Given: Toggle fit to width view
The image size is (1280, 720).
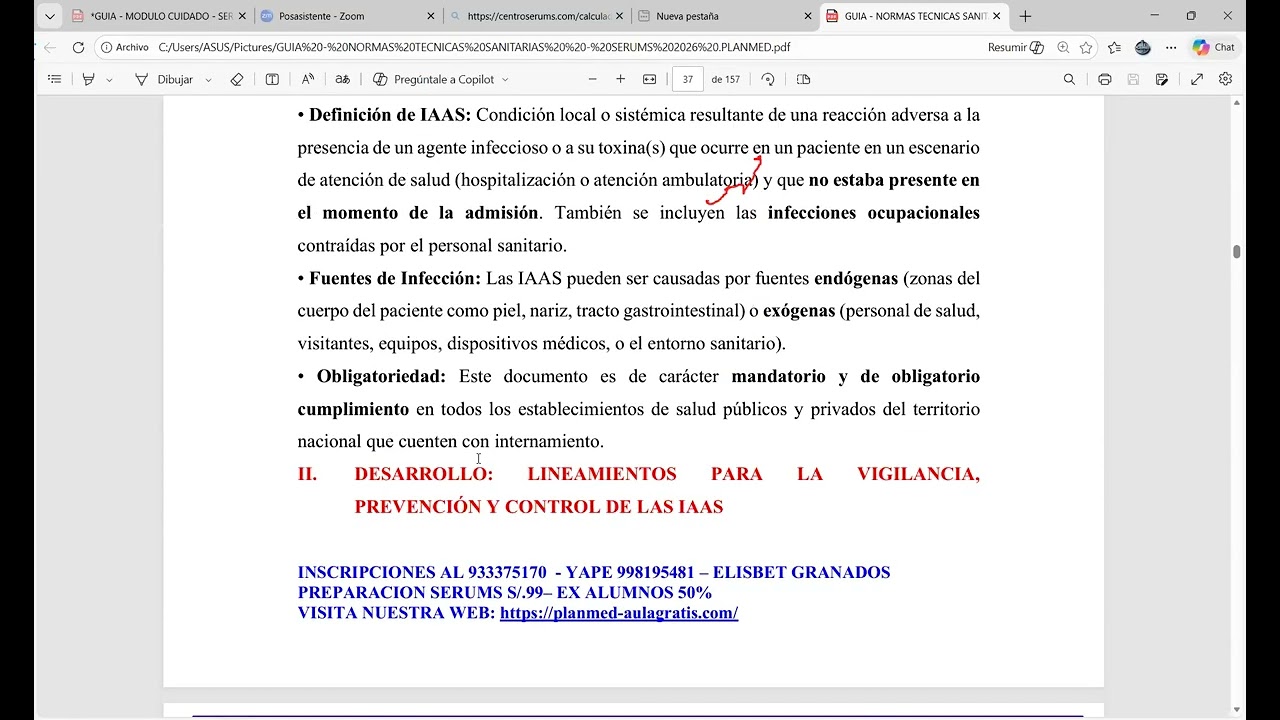Looking at the screenshot, I should pos(649,79).
